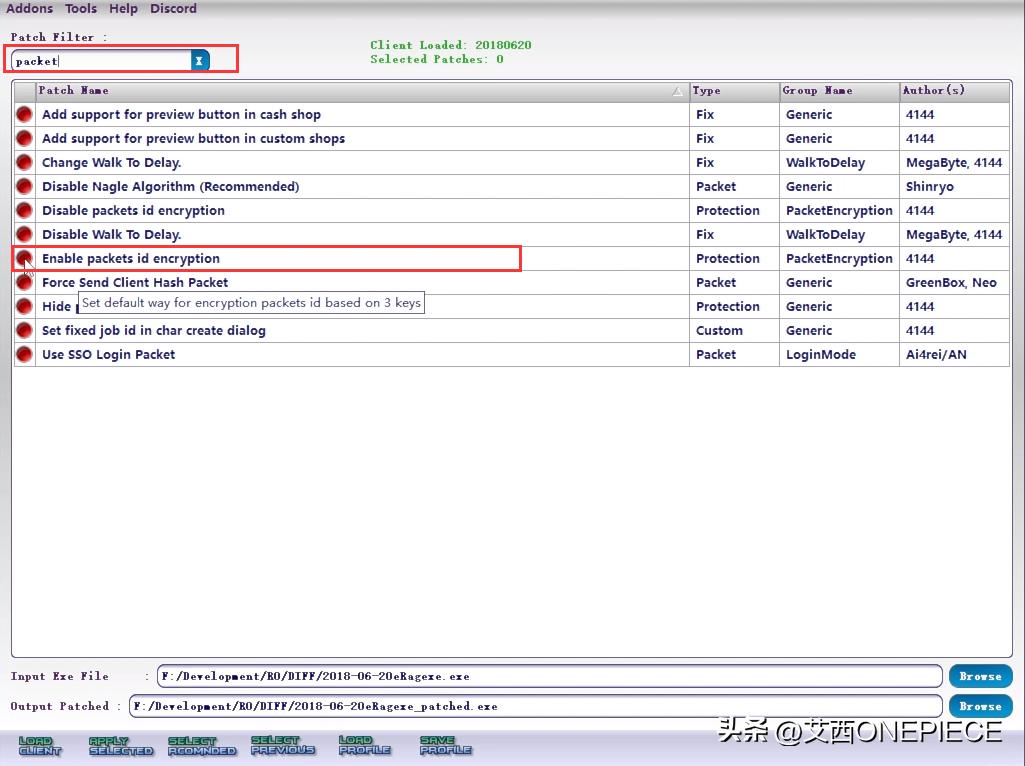Click the Load Profile button
The height and width of the screenshot is (766, 1025).
click(x=364, y=746)
